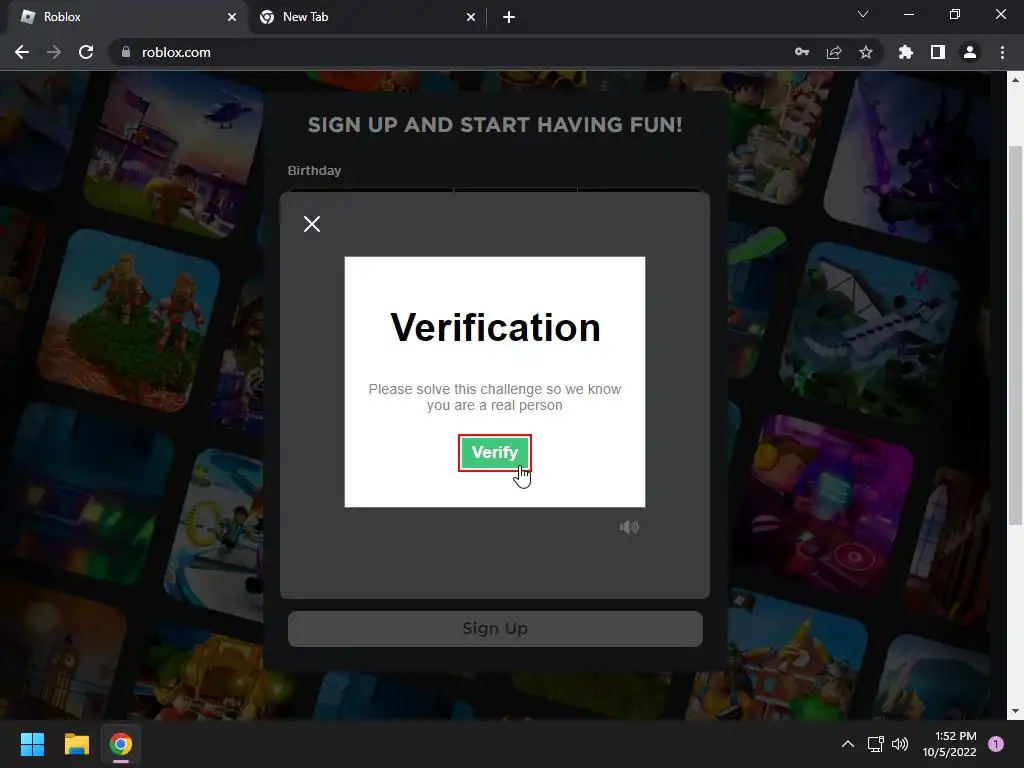Toggle the browser side panel icon
The width and height of the screenshot is (1024, 768).
click(x=938, y=52)
